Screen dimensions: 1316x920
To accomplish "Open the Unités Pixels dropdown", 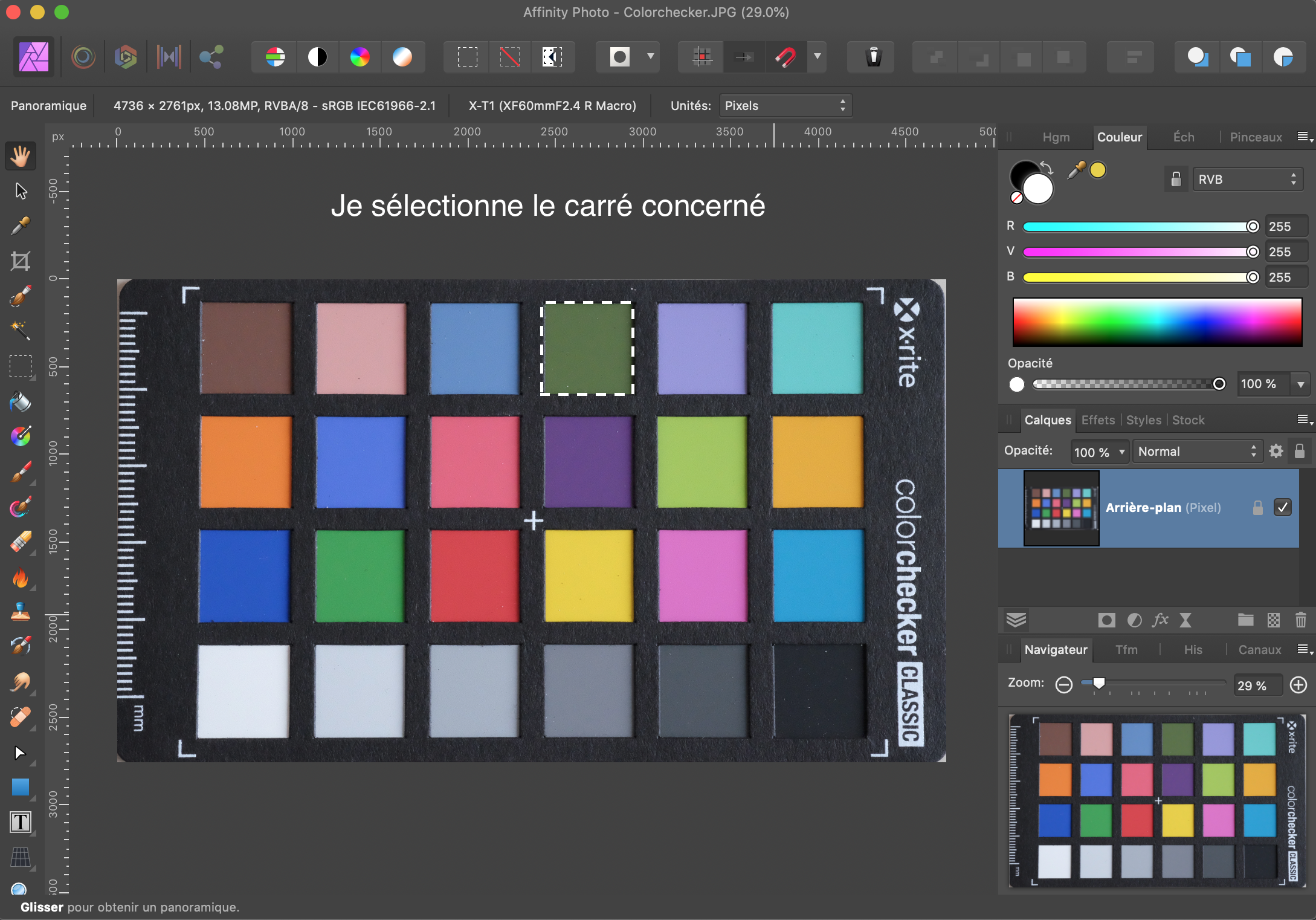I will pos(785,106).
